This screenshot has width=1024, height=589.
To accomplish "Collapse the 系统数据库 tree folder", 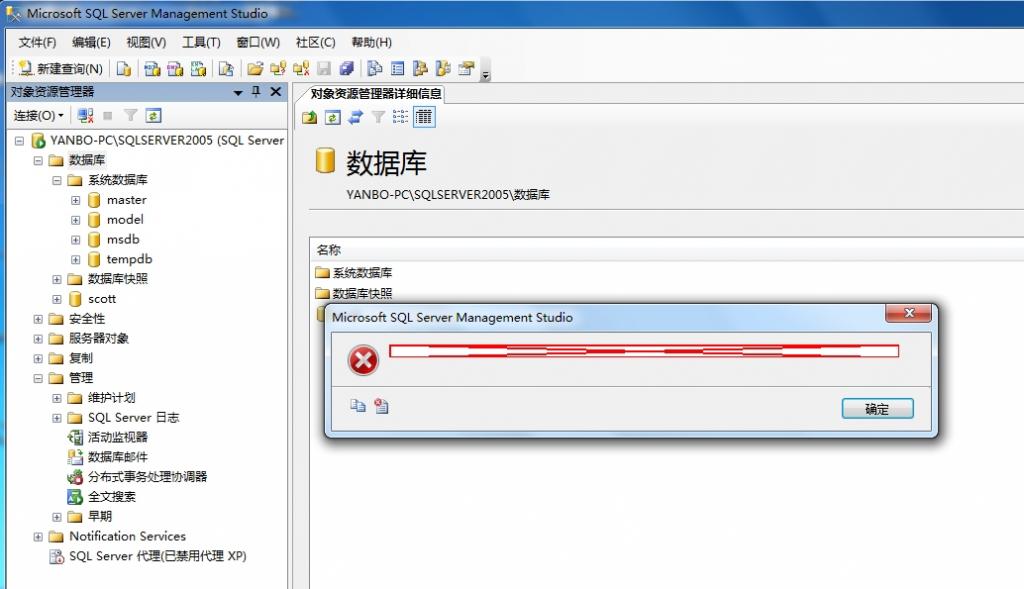I will pyautogui.click(x=57, y=180).
